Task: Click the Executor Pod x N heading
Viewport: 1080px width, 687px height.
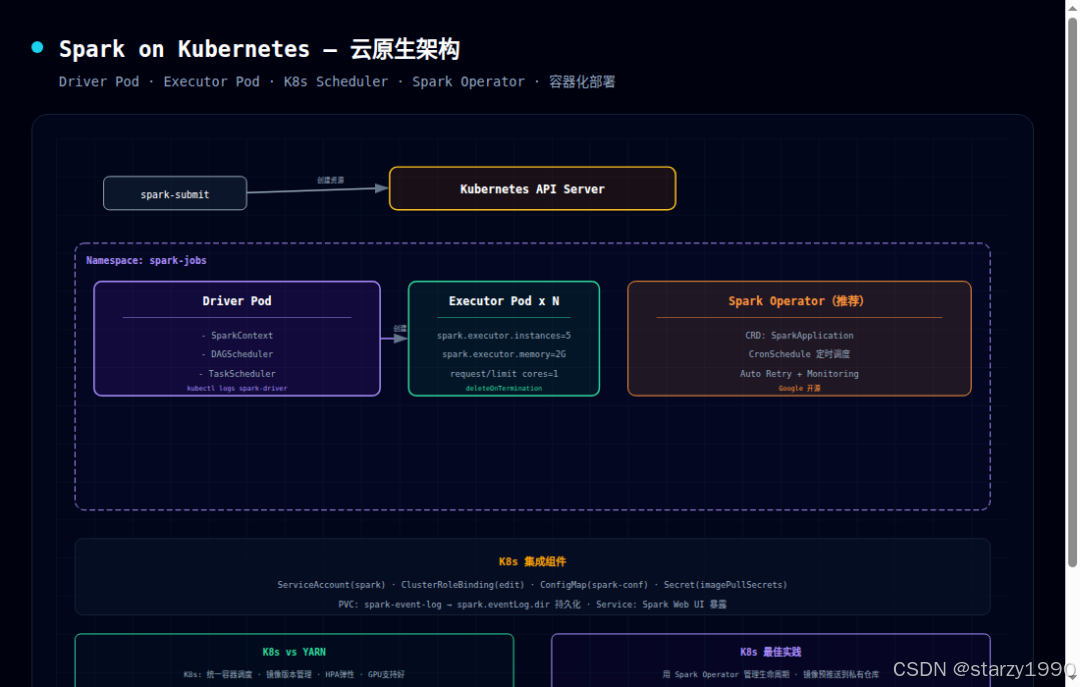Action: (503, 301)
